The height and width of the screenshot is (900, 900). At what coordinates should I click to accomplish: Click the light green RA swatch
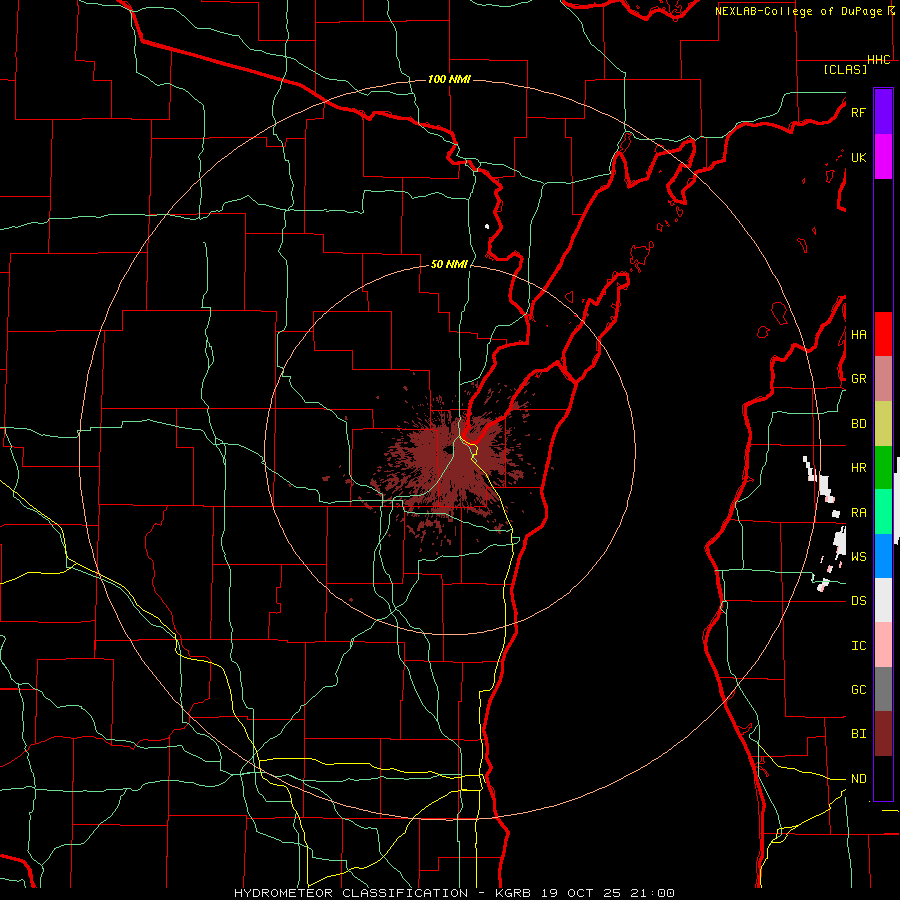click(883, 512)
